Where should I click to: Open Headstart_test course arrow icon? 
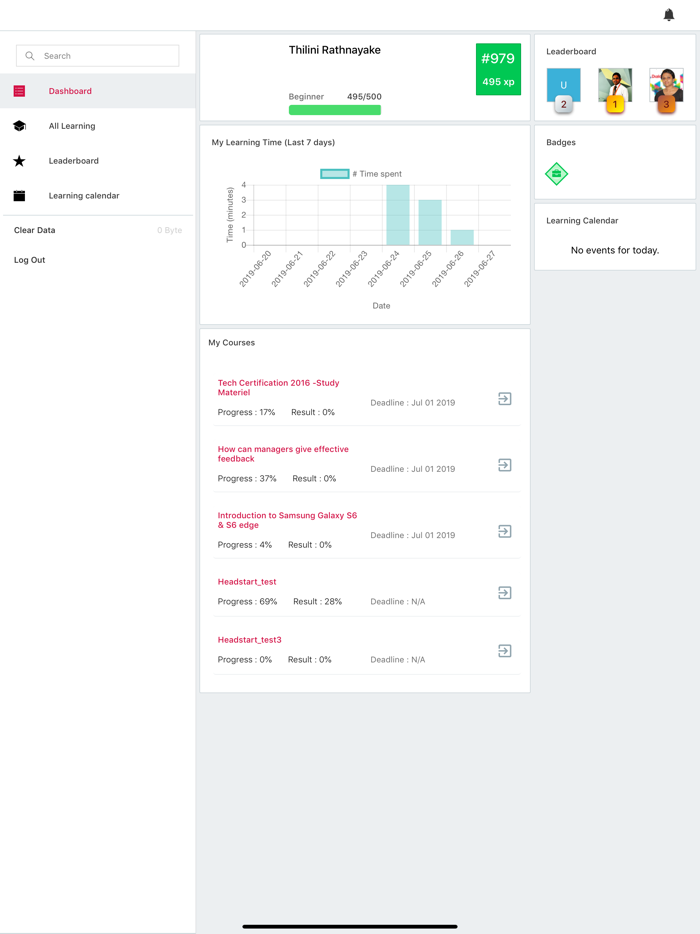tap(505, 592)
